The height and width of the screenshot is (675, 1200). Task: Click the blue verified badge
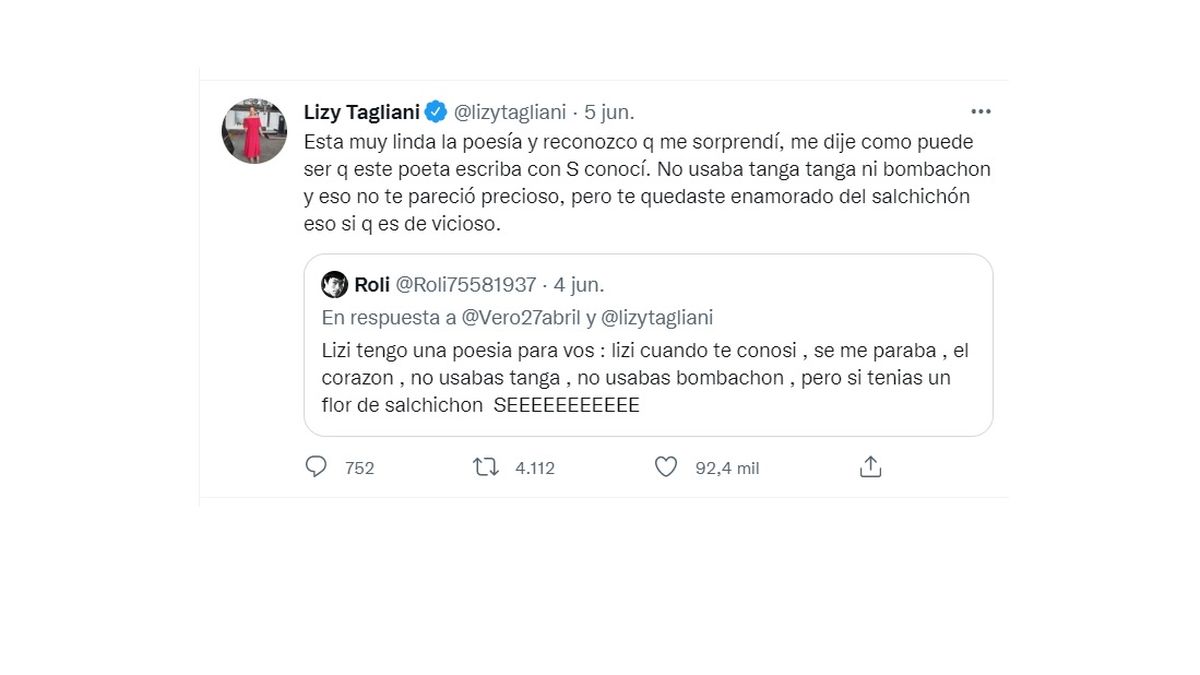[x=436, y=111]
